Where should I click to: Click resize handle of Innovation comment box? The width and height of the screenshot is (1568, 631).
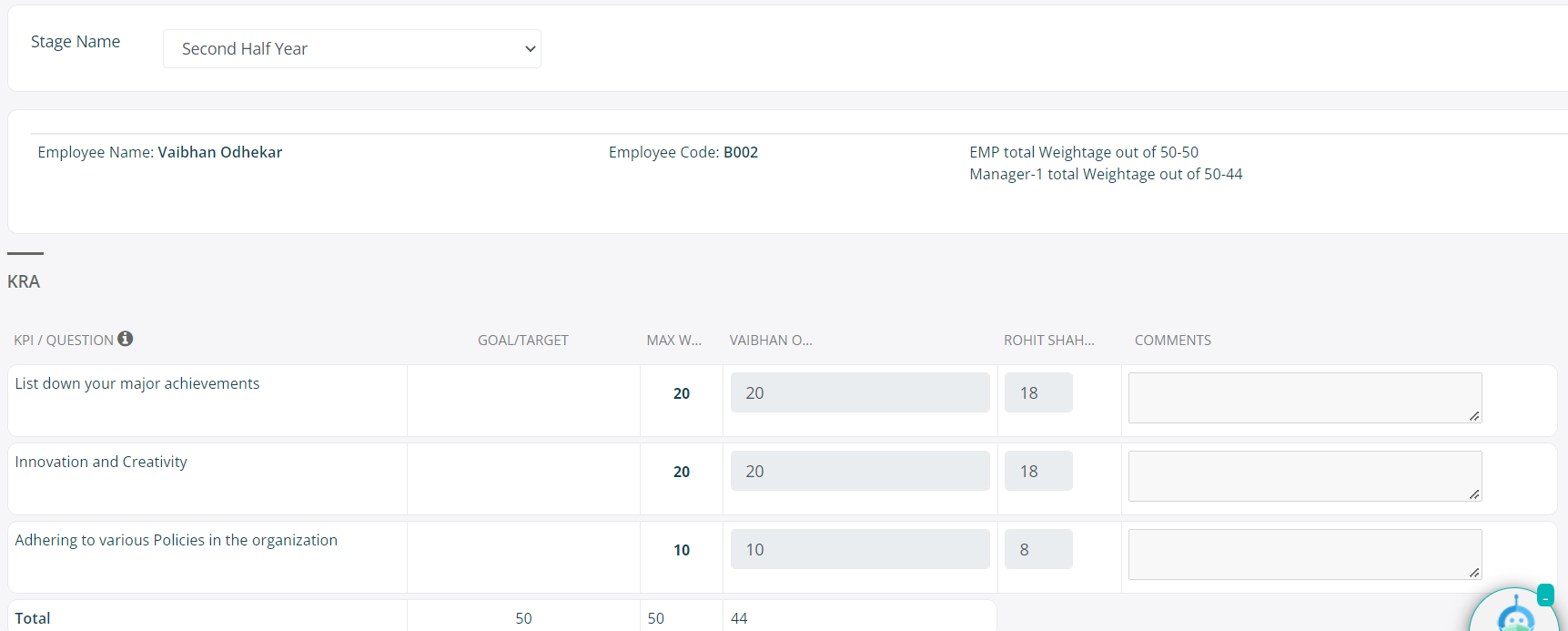(1474, 494)
